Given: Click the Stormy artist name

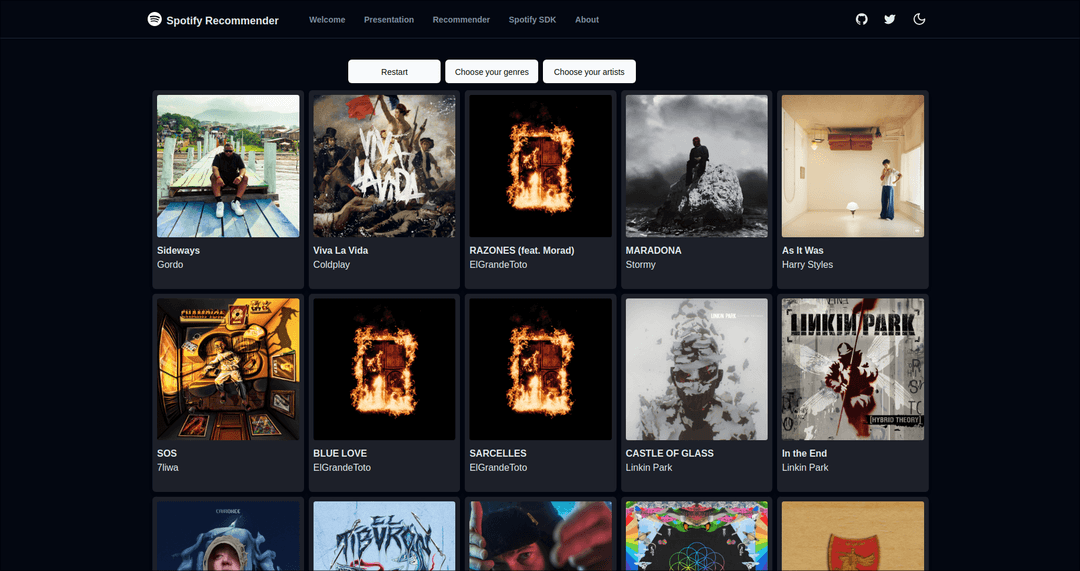Looking at the screenshot, I should click(x=641, y=264).
